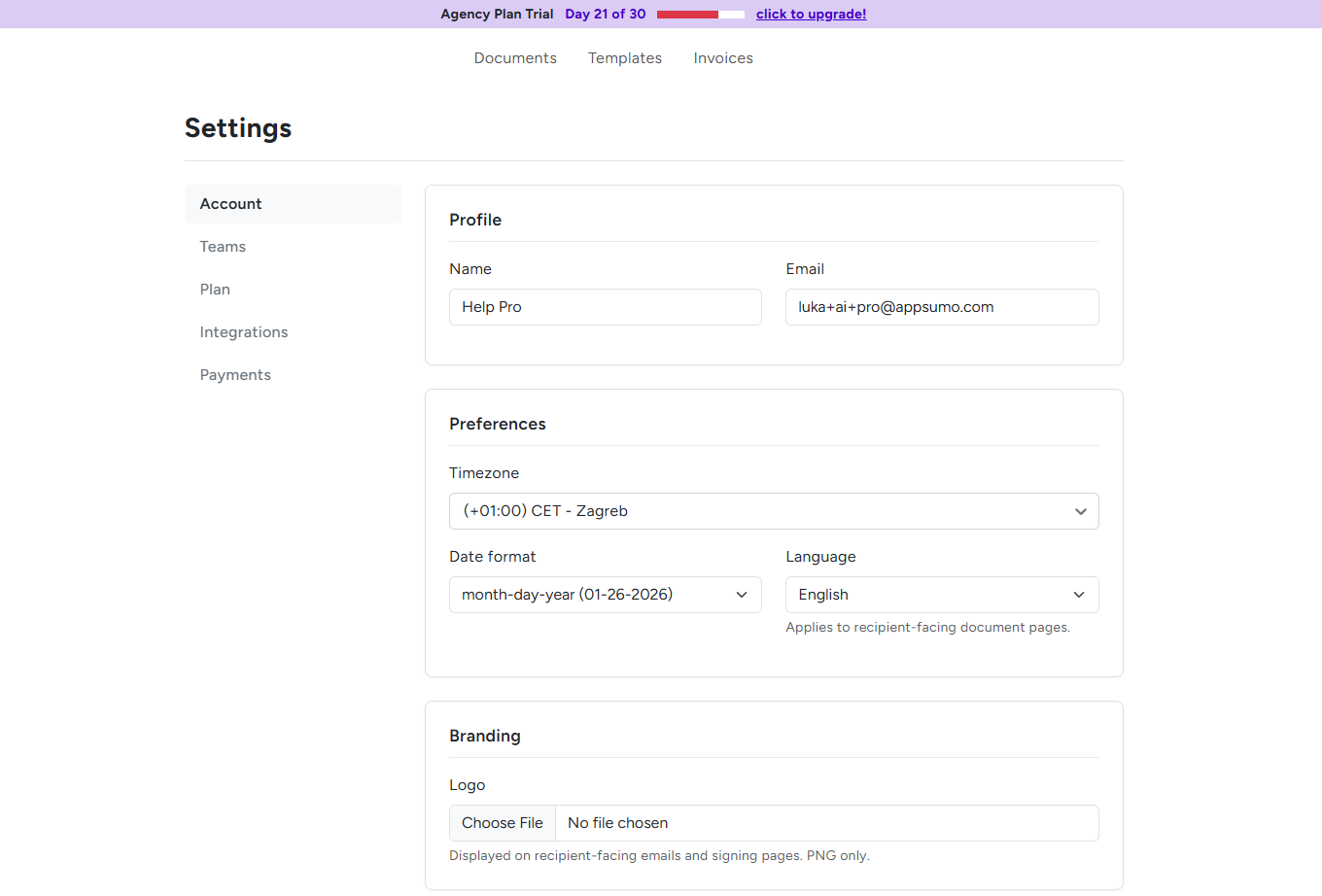This screenshot has width=1322, height=896.
Task: Click the Language dropdown chevron
Action: click(x=1079, y=594)
